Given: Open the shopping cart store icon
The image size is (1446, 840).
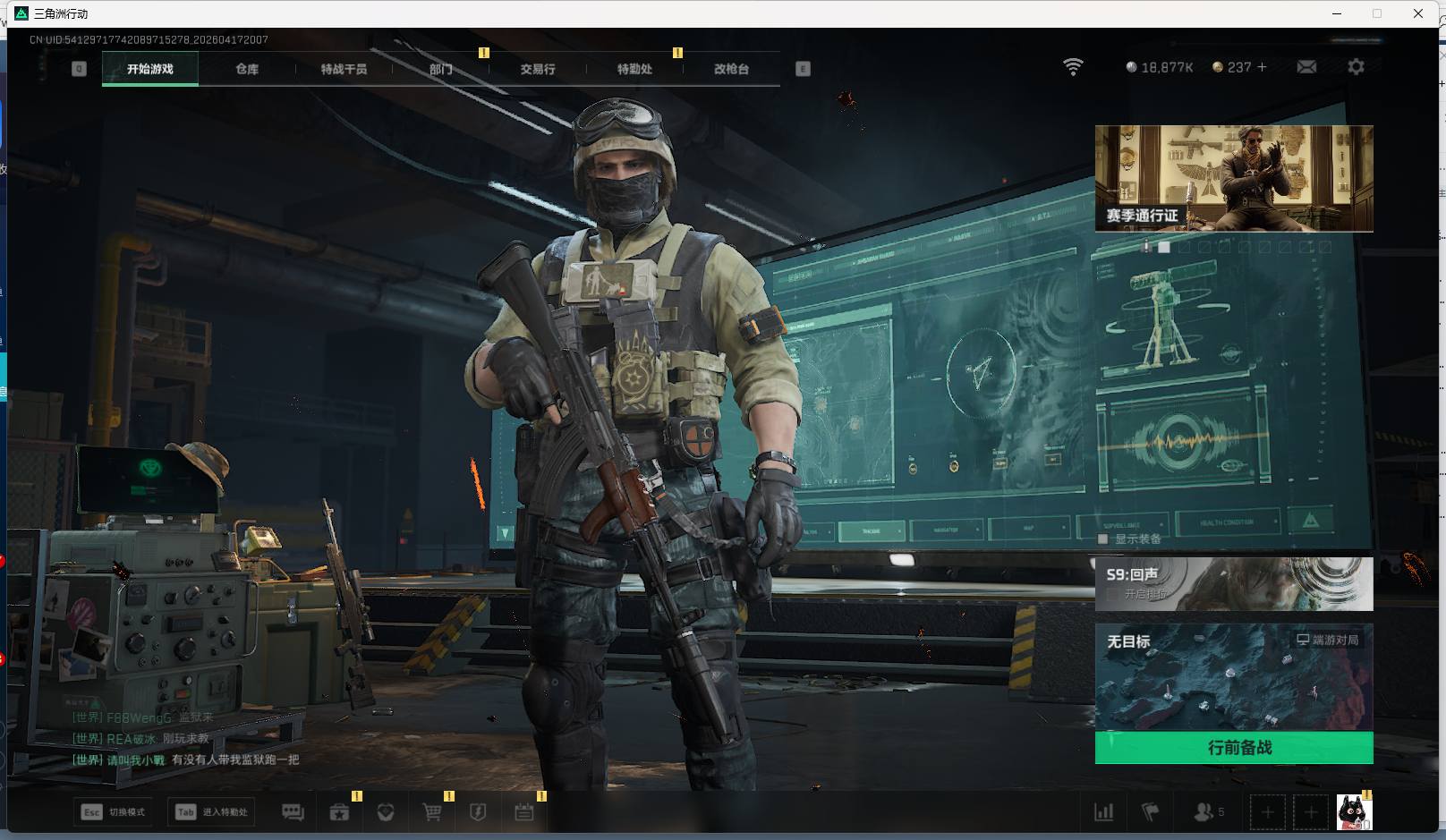Looking at the screenshot, I should [432, 812].
